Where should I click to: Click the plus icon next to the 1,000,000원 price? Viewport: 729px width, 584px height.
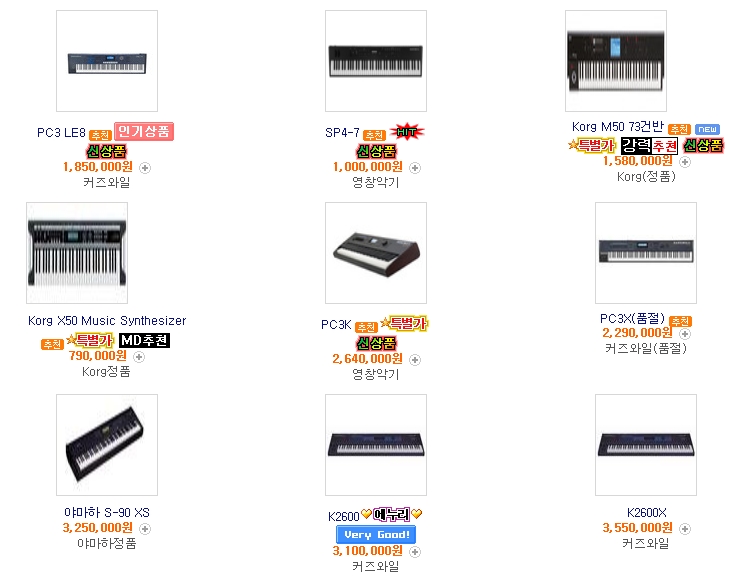(x=415, y=168)
